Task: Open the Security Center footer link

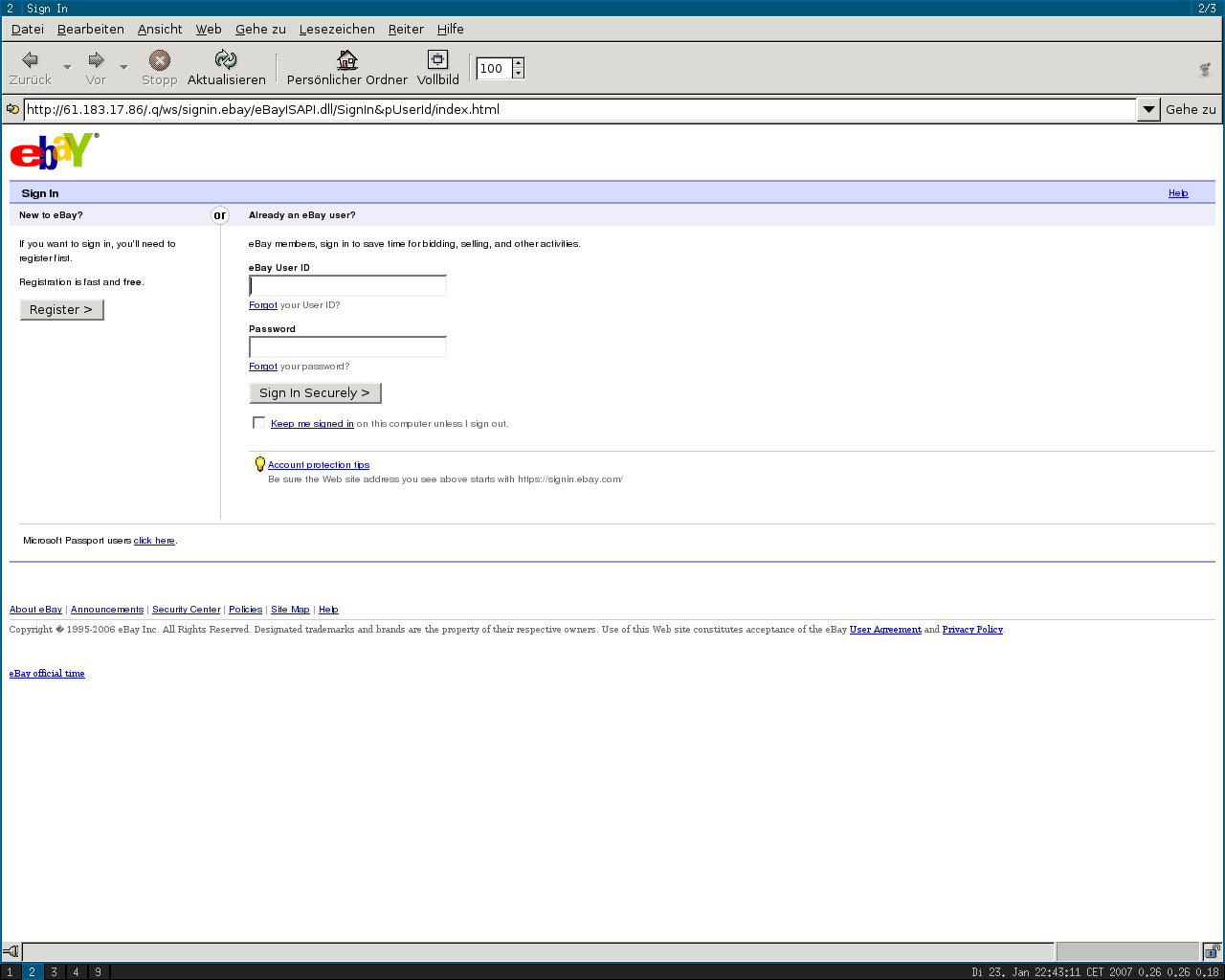Action: [x=187, y=610]
